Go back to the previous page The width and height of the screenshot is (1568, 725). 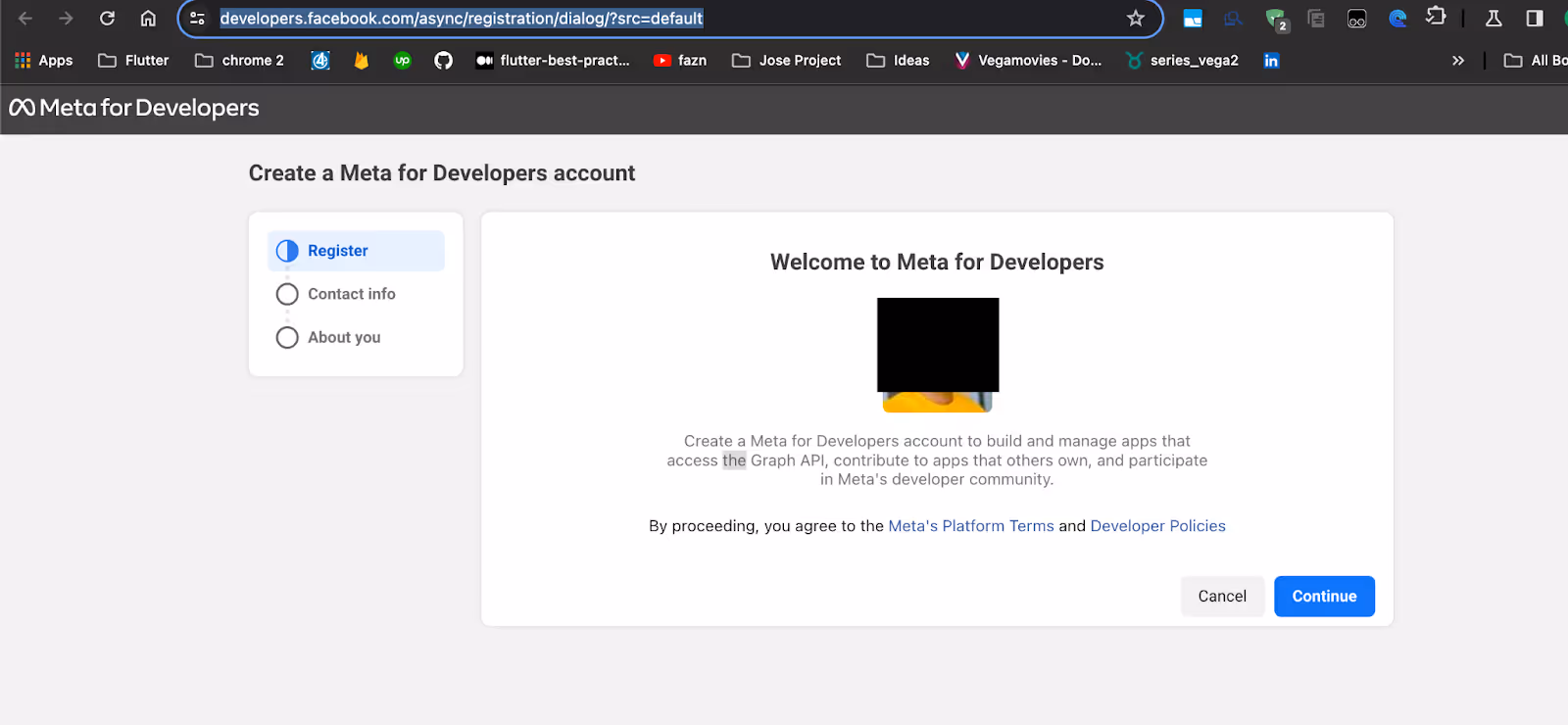[25, 18]
